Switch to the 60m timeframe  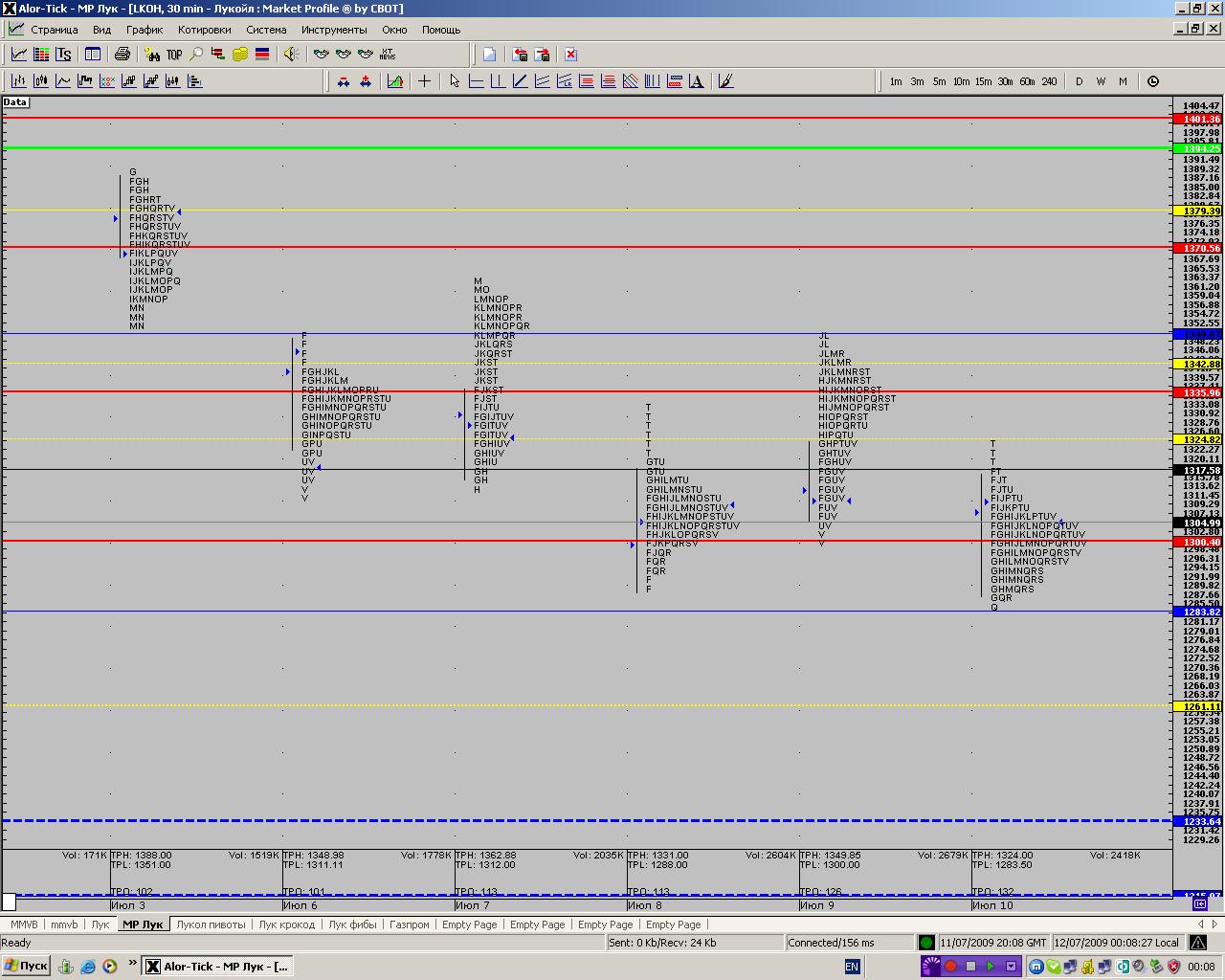pos(1027,81)
